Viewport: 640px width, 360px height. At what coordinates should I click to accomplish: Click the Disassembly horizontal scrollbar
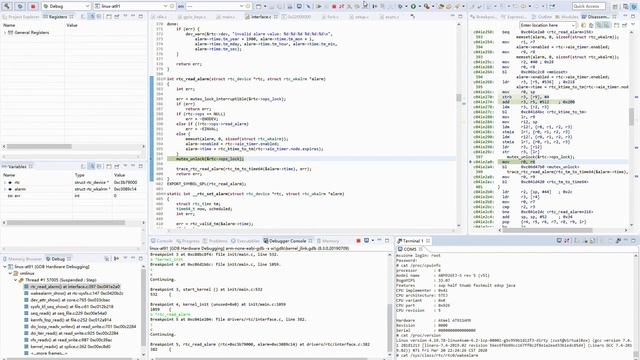coord(547,230)
